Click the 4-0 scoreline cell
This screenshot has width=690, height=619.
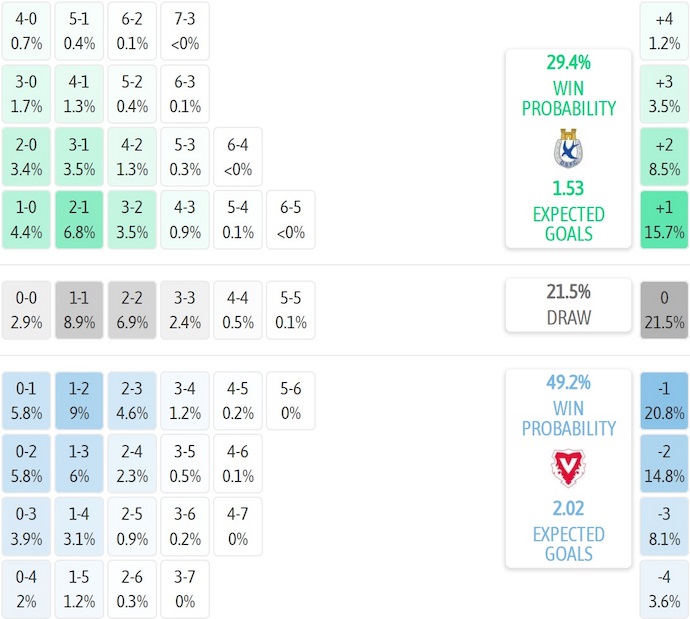coord(27,31)
